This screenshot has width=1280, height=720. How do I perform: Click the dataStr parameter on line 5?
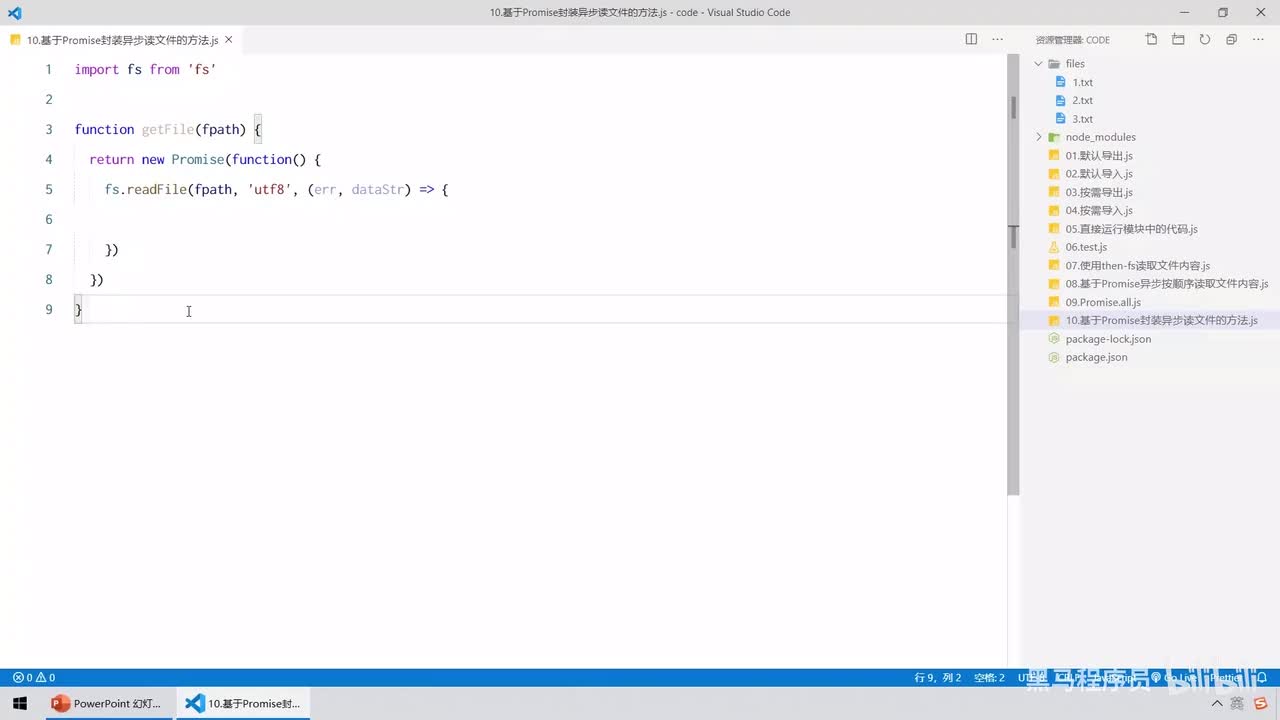378,189
